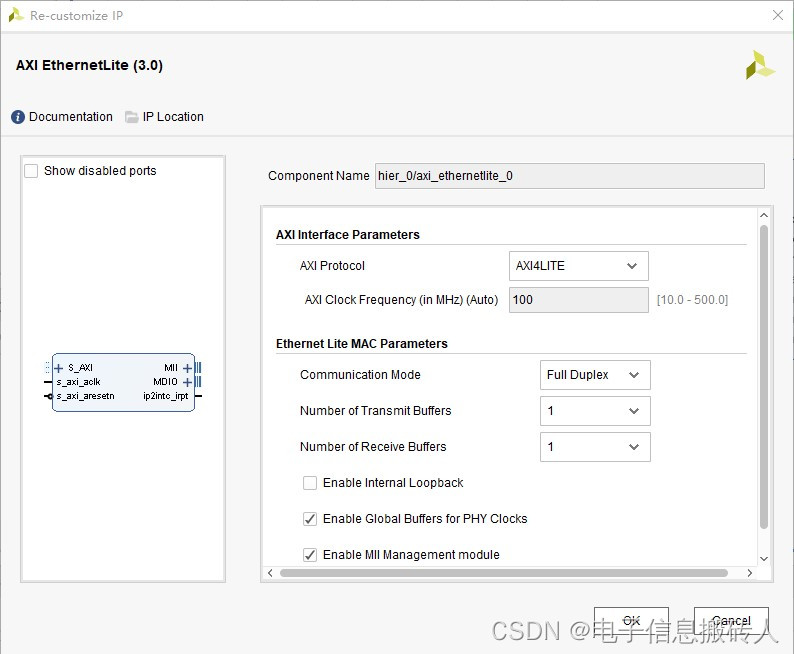Click the horizontal scrollbar left arrow
The width and height of the screenshot is (794, 654).
click(x=270, y=573)
